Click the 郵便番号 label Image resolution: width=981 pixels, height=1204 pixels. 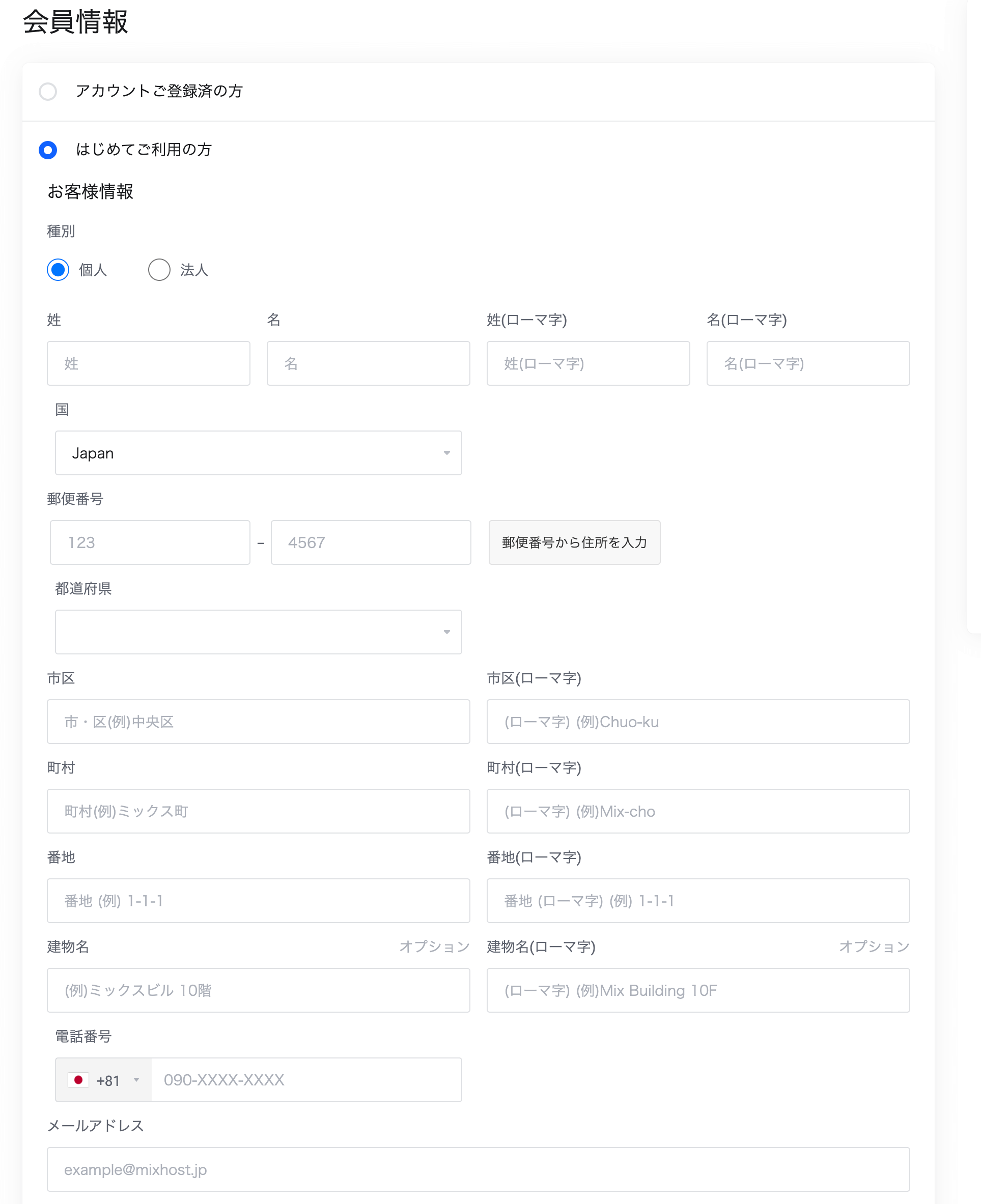75,499
